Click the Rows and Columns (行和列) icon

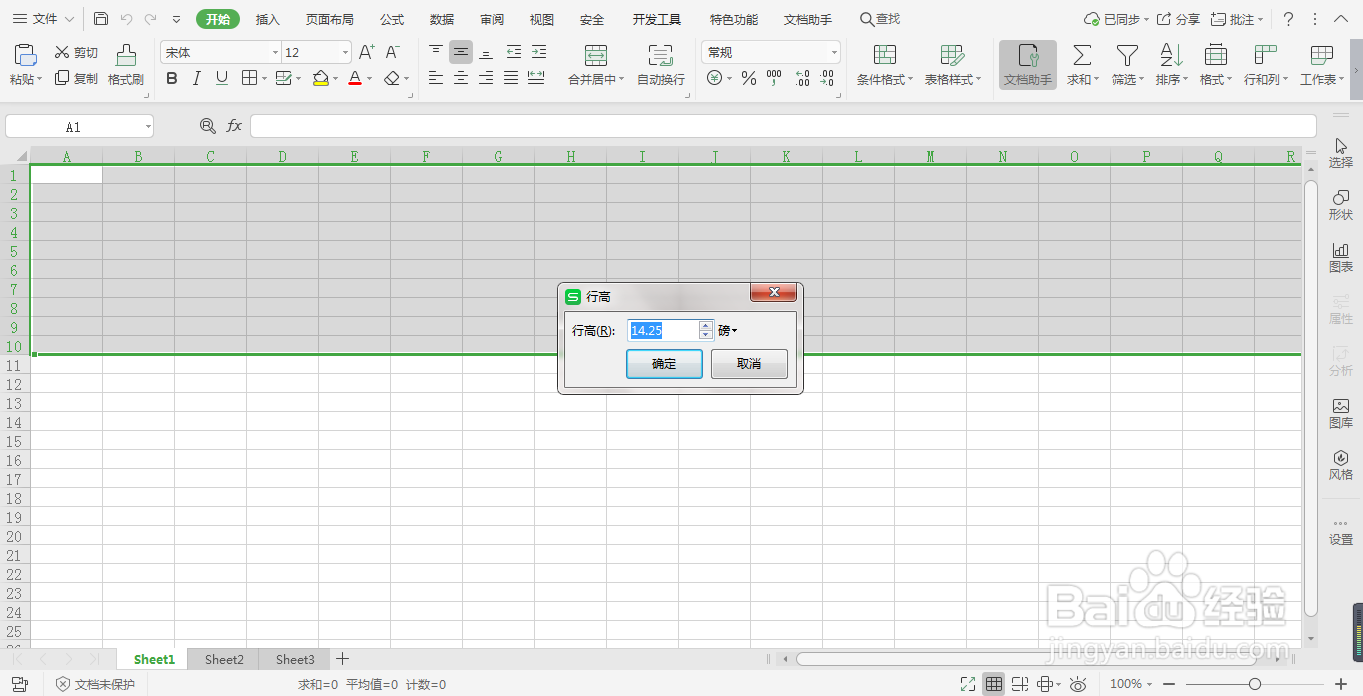click(x=1266, y=55)
